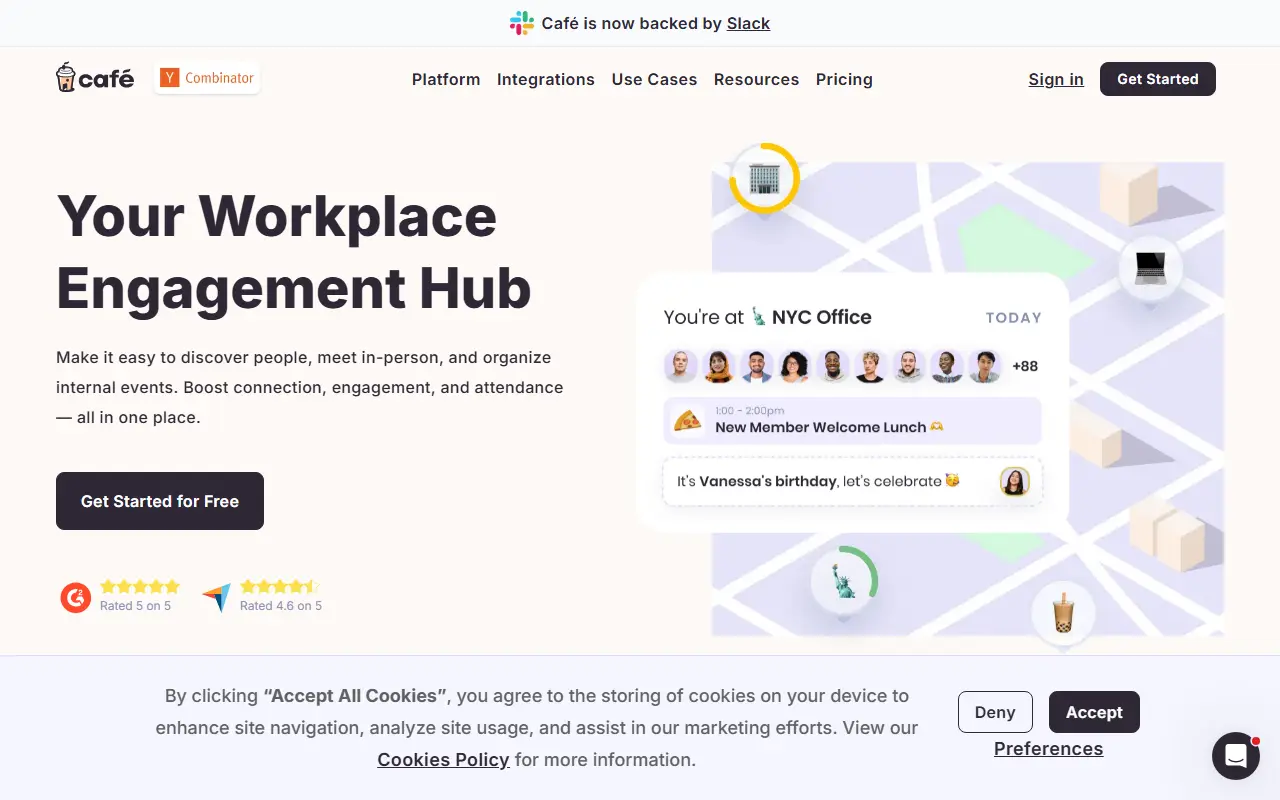Click "New Member Welcome Lunch" event

pos(853,420)
